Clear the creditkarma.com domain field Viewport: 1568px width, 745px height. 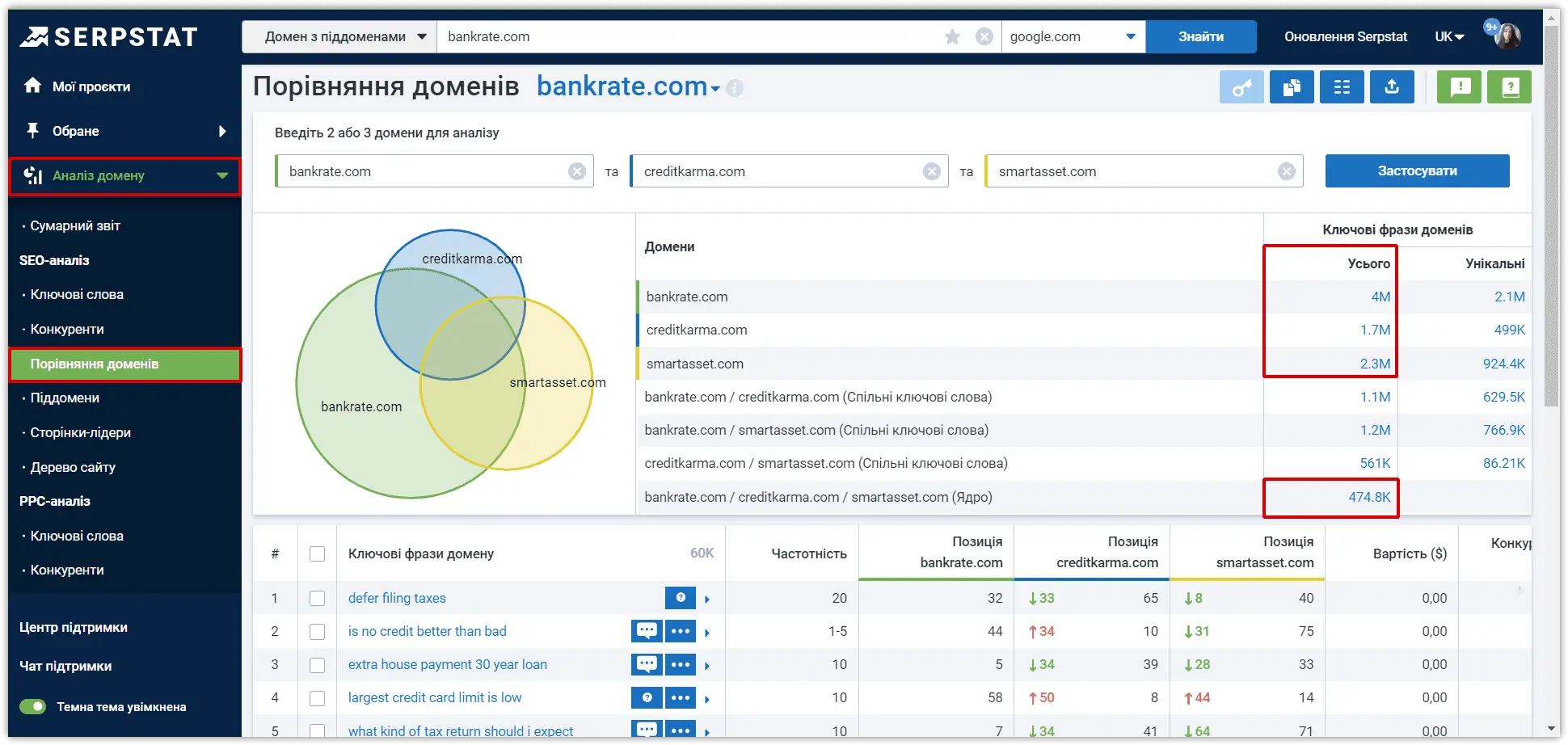click(932, 171)
